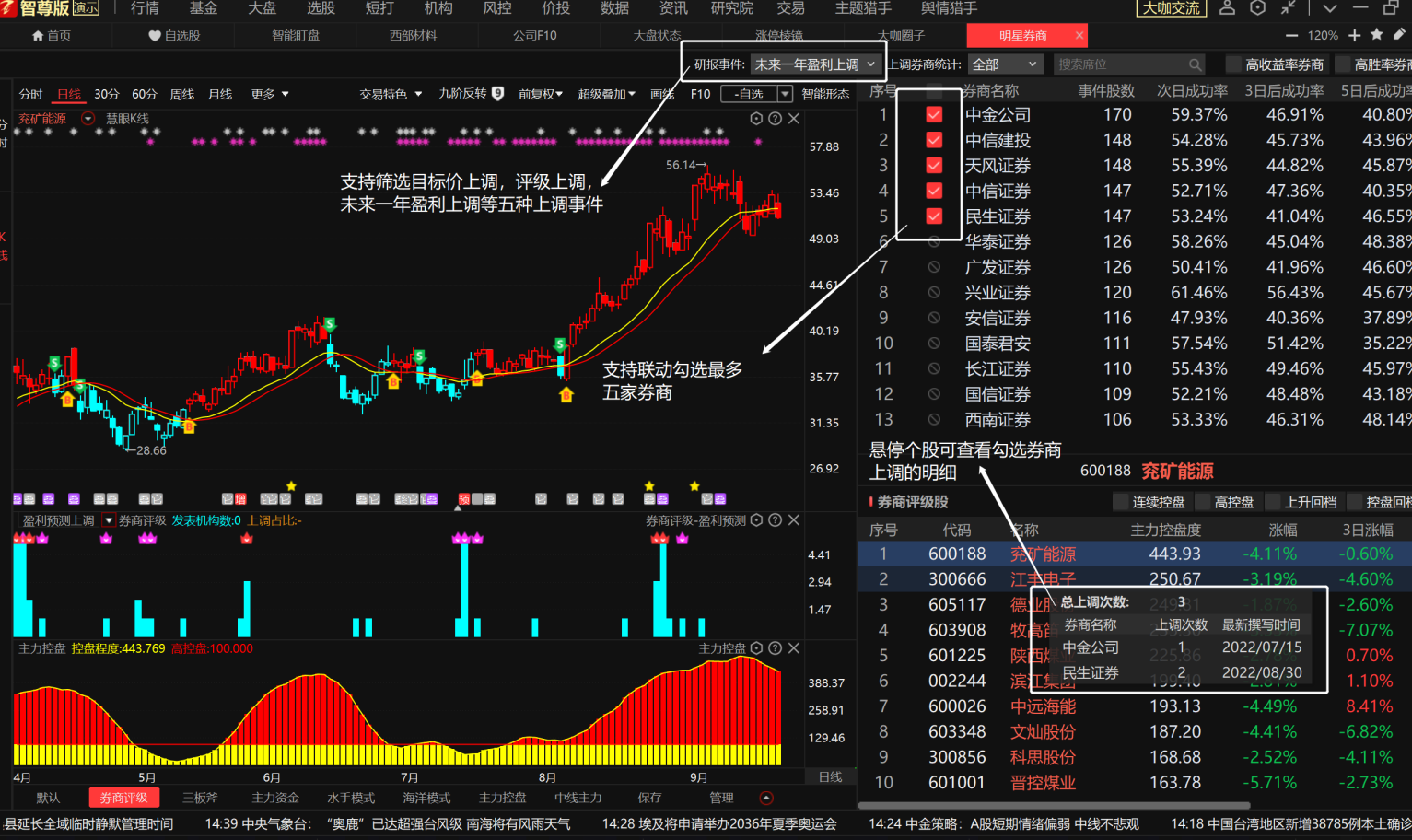Open 券商评级 indicator help icon

776,520
